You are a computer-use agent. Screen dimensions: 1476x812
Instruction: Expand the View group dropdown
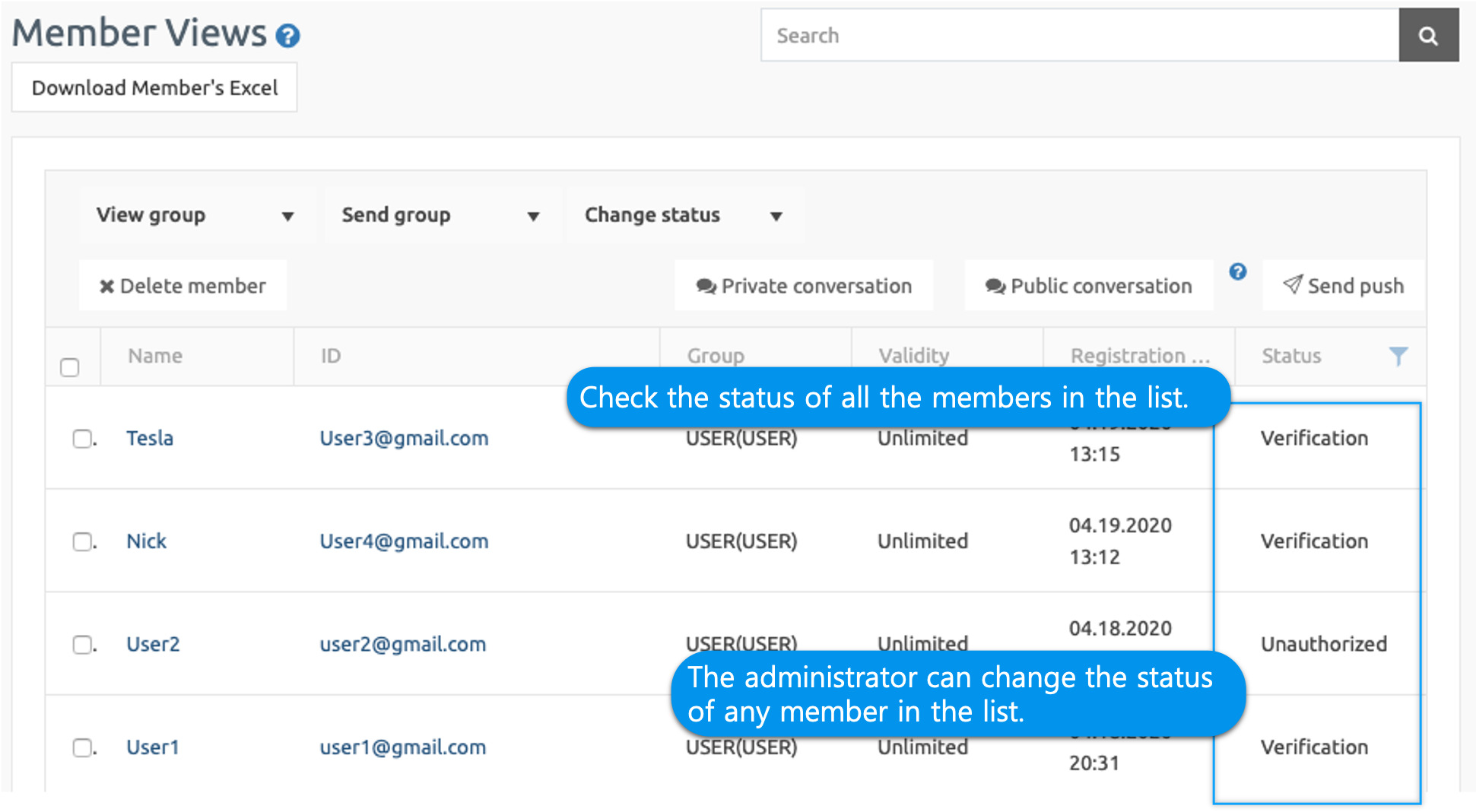coord(195,215)
